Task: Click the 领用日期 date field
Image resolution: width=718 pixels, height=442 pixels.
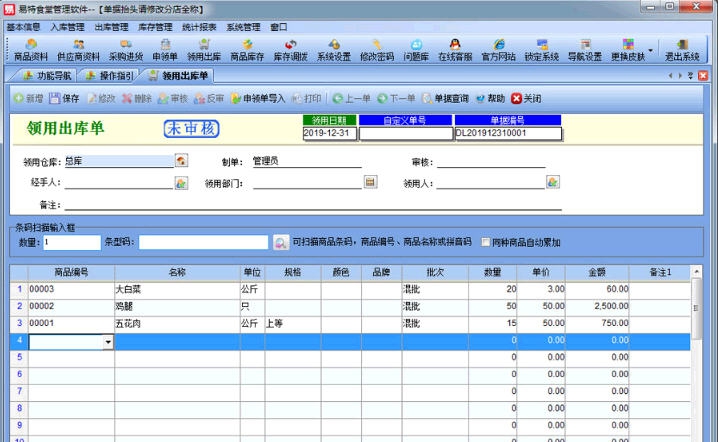Action: [328, 132]
